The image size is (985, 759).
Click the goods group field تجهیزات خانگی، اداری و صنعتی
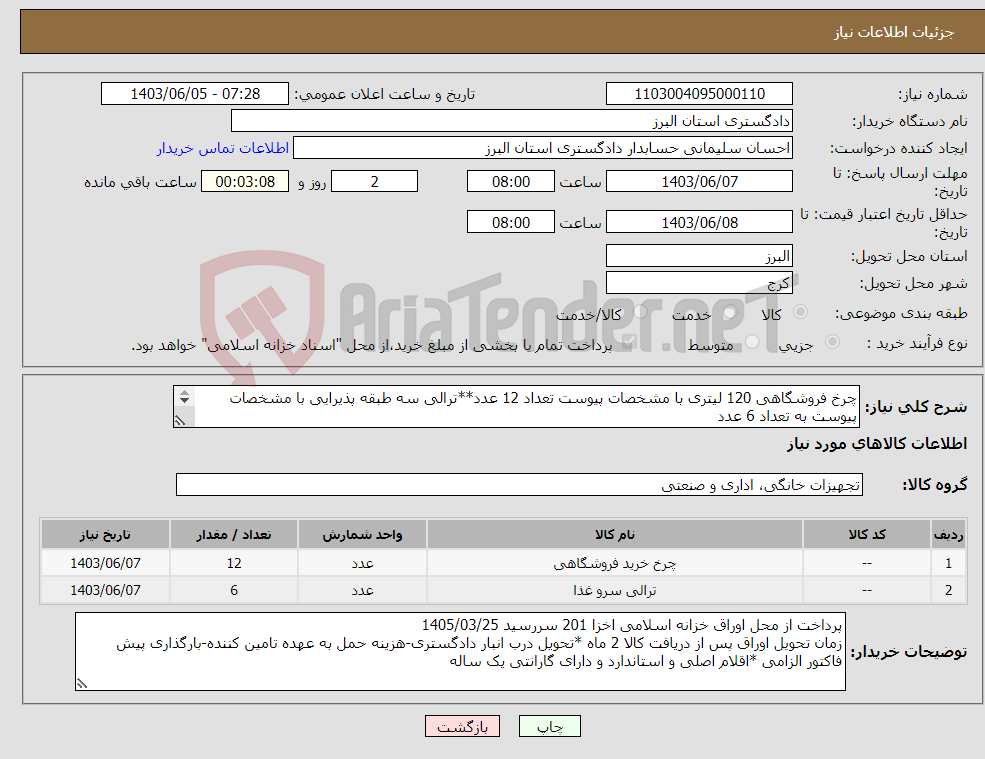click(519, 484)
